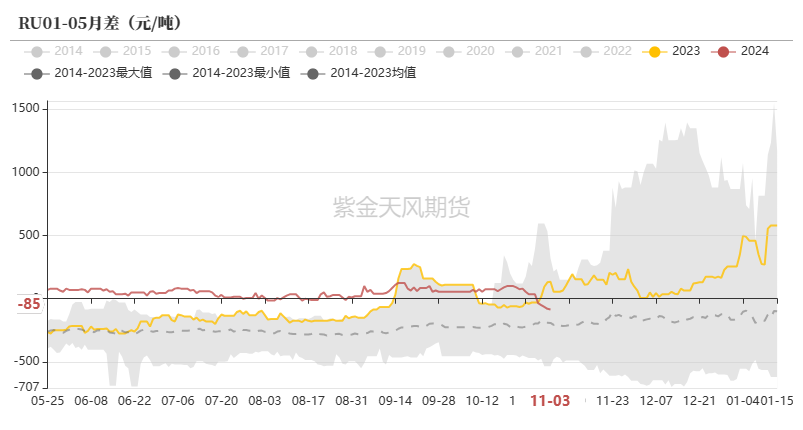
Task: Toggle the 2017 series in legend
Action: coord(259,51)
